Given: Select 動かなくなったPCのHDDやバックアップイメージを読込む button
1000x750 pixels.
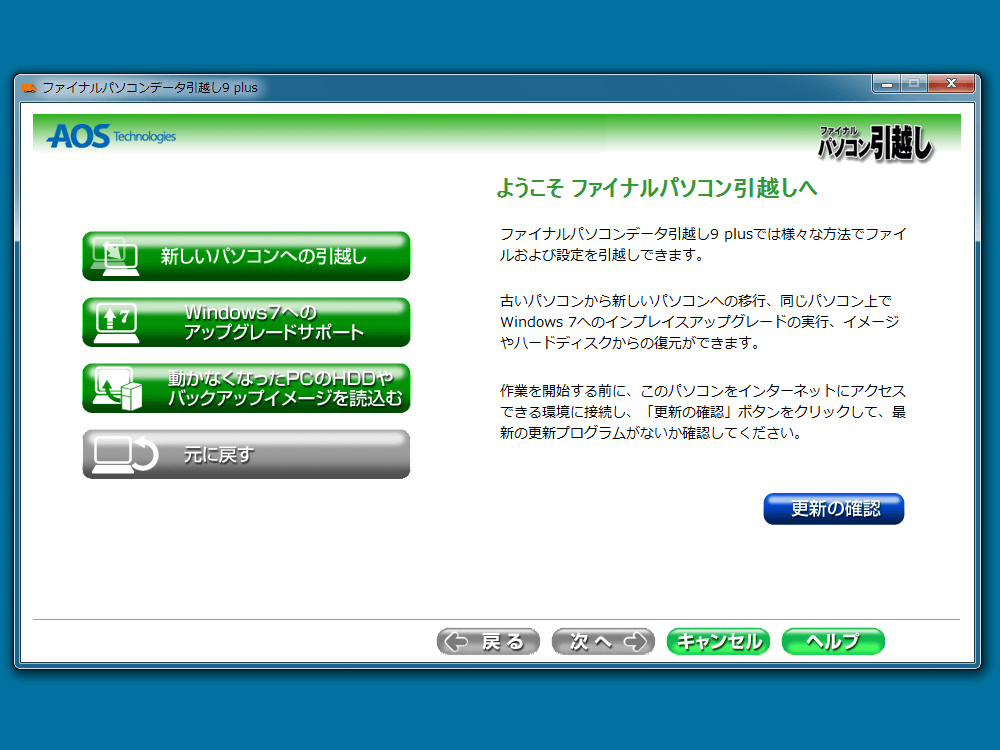Looking at the screenshot, I should [246, 388].
